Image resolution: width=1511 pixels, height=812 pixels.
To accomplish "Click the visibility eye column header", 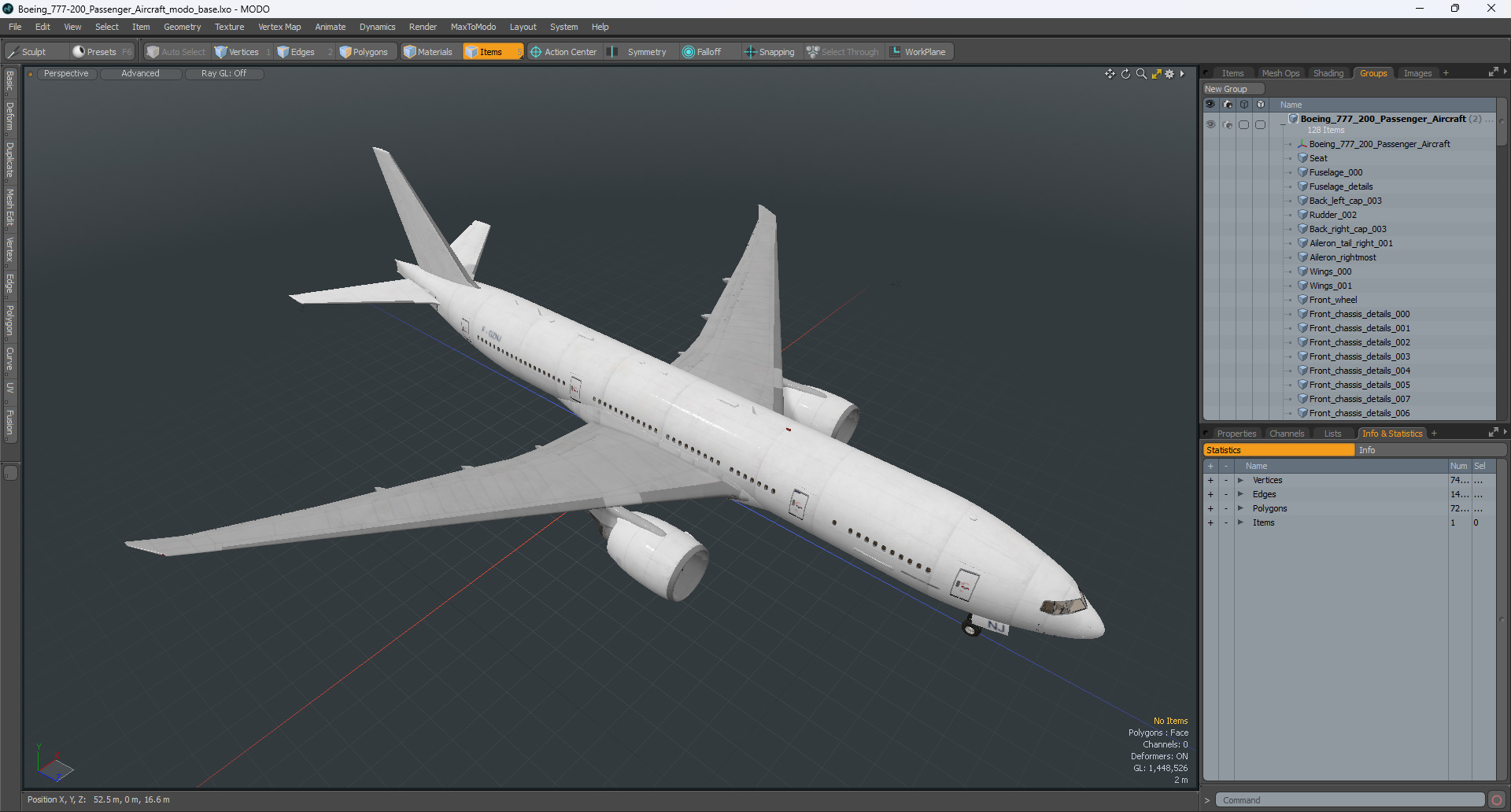I will point(1210,105).
